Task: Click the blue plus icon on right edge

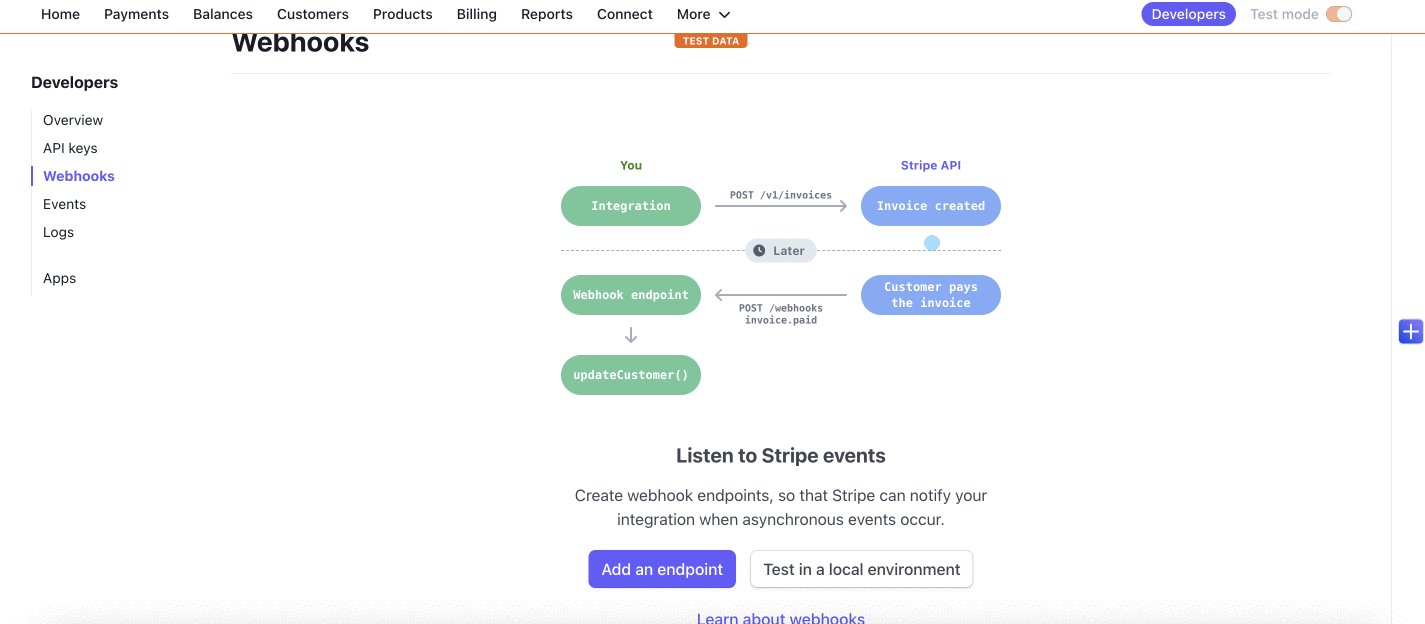Action: tap(1410, 331)
